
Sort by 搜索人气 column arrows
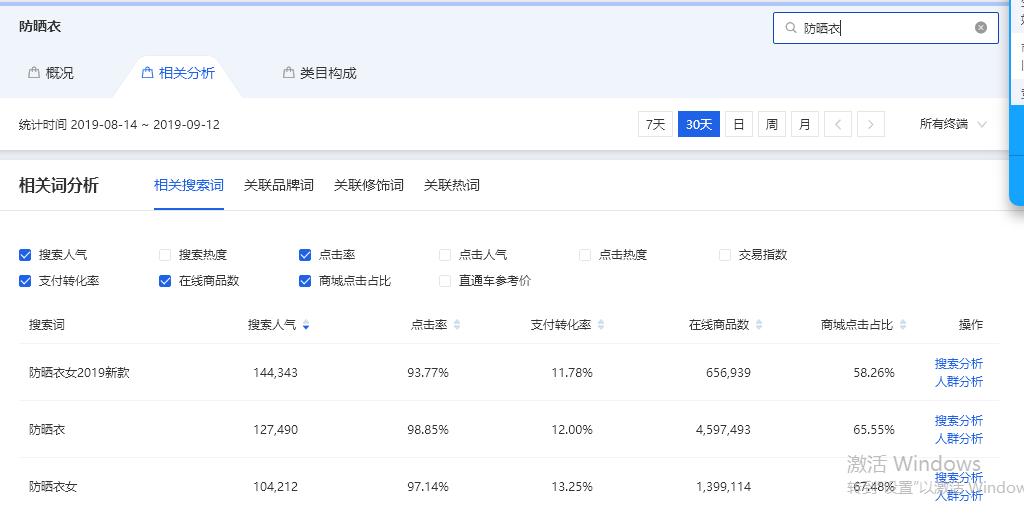(306, 324)
